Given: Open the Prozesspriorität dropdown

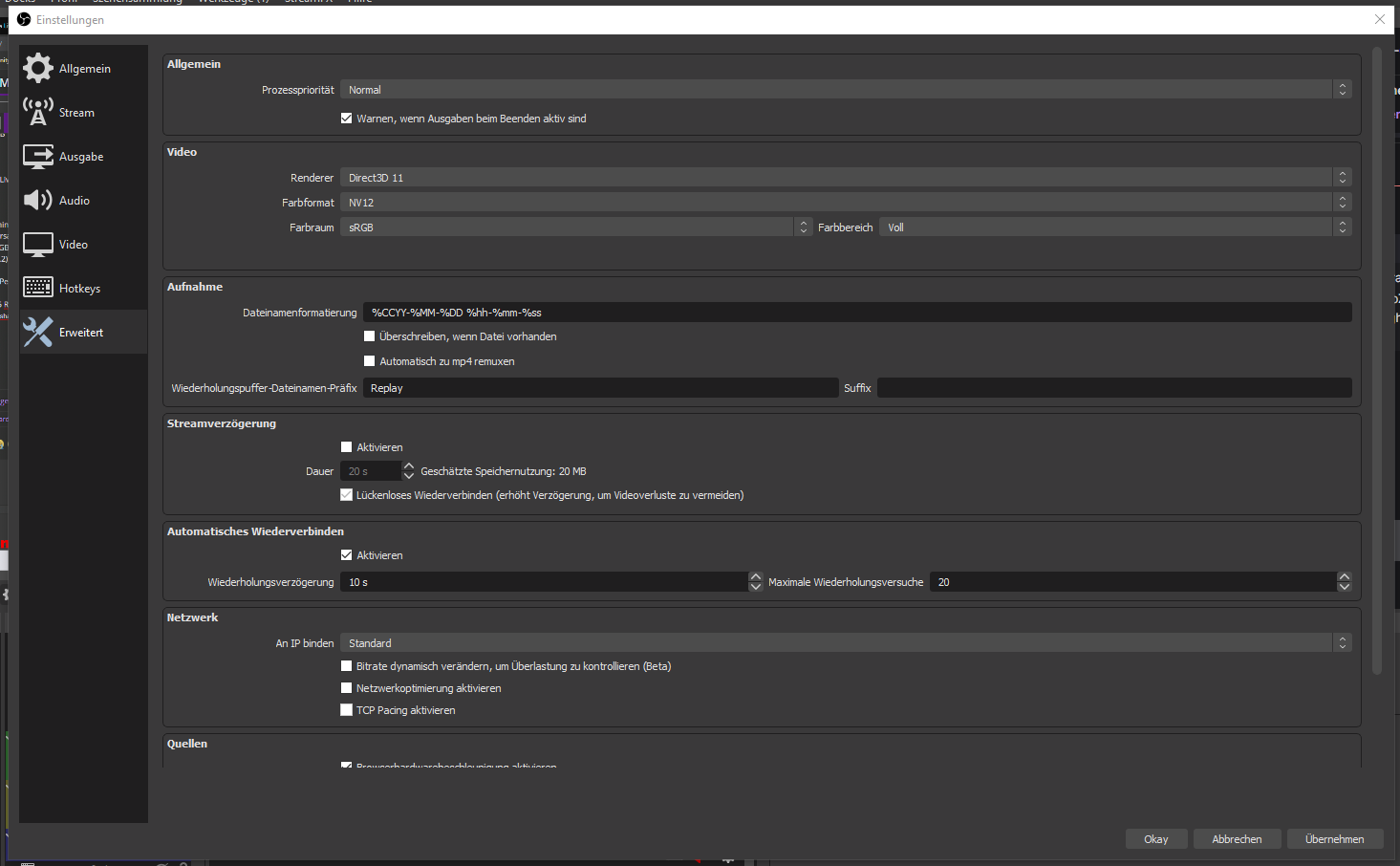Looking at the screenshot, I should pos(845,90).
